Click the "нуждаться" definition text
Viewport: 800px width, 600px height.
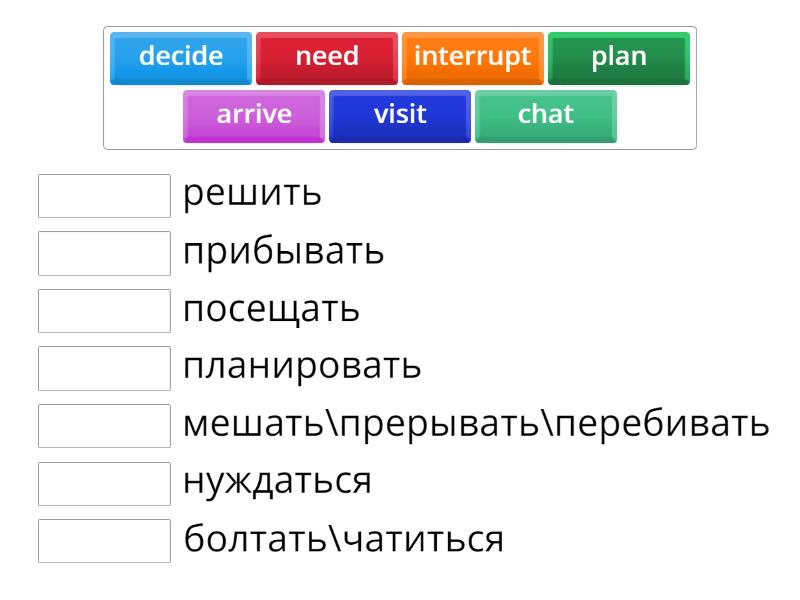(277, 482)
